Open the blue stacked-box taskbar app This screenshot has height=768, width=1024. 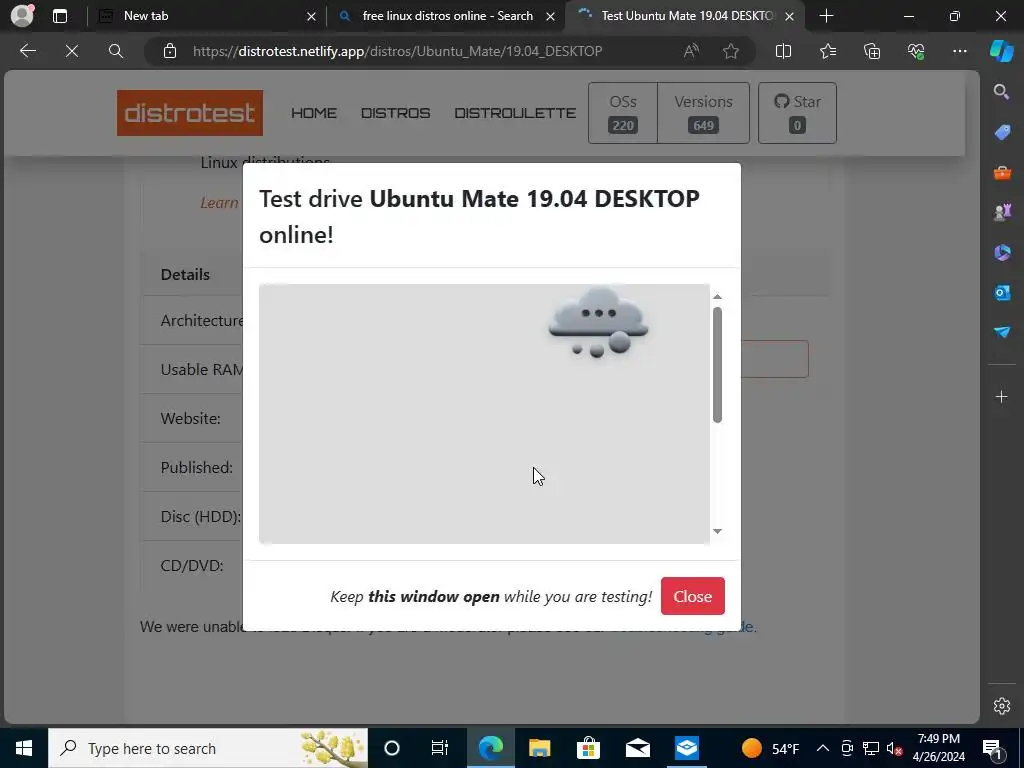pyautogui.click(x=686, y=748)
